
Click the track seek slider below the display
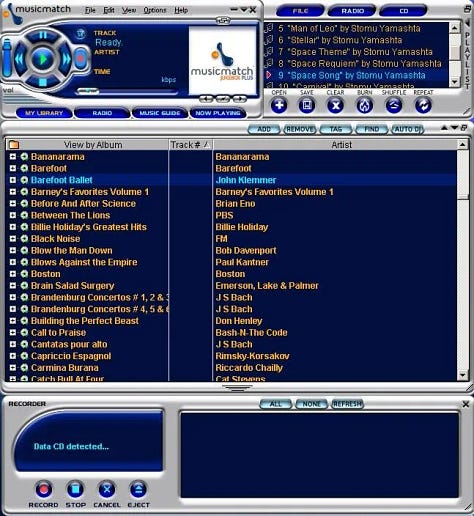[x=127, y=91]
